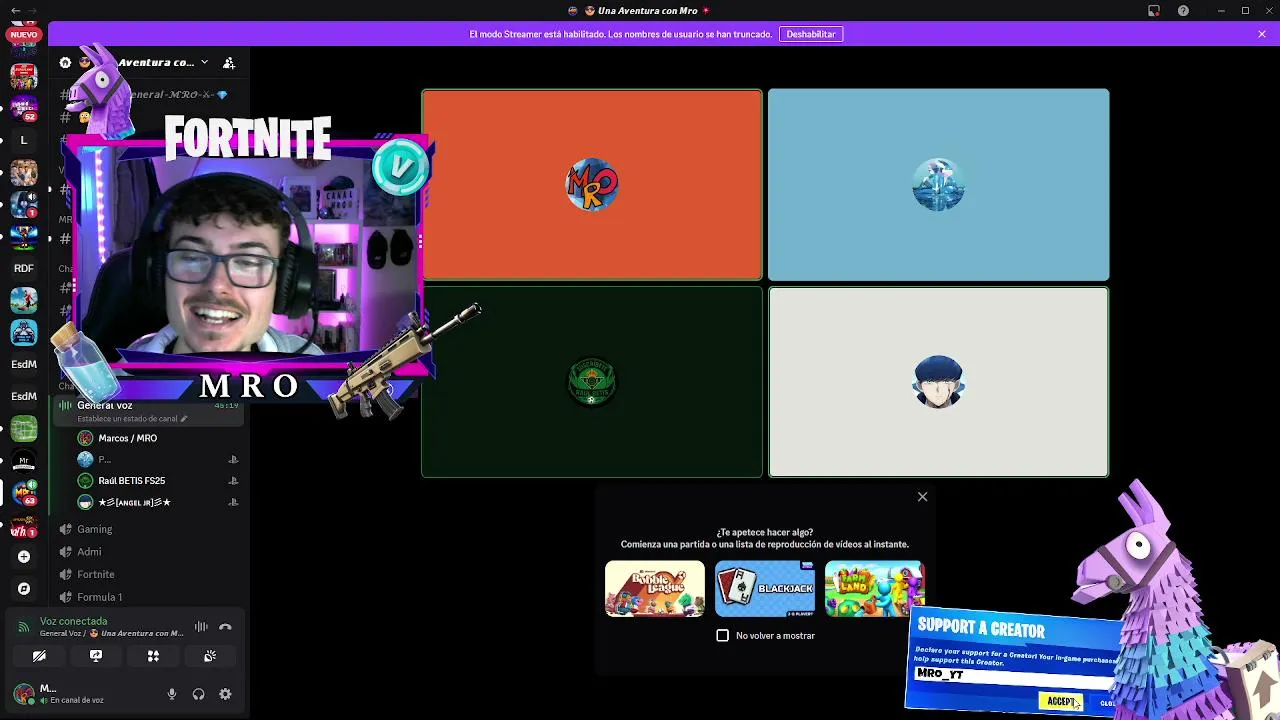
Task: Open the soundboard icon
Action: (210, 656)
